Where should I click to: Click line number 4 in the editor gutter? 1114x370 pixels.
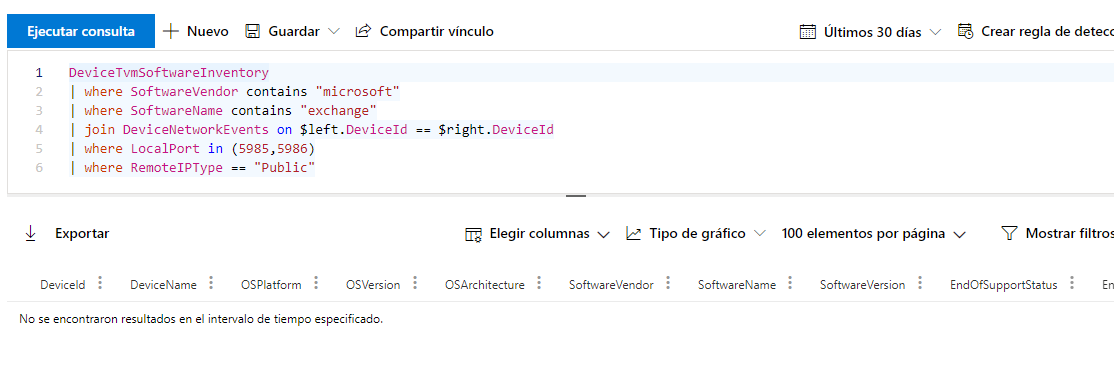pos(38,130)
